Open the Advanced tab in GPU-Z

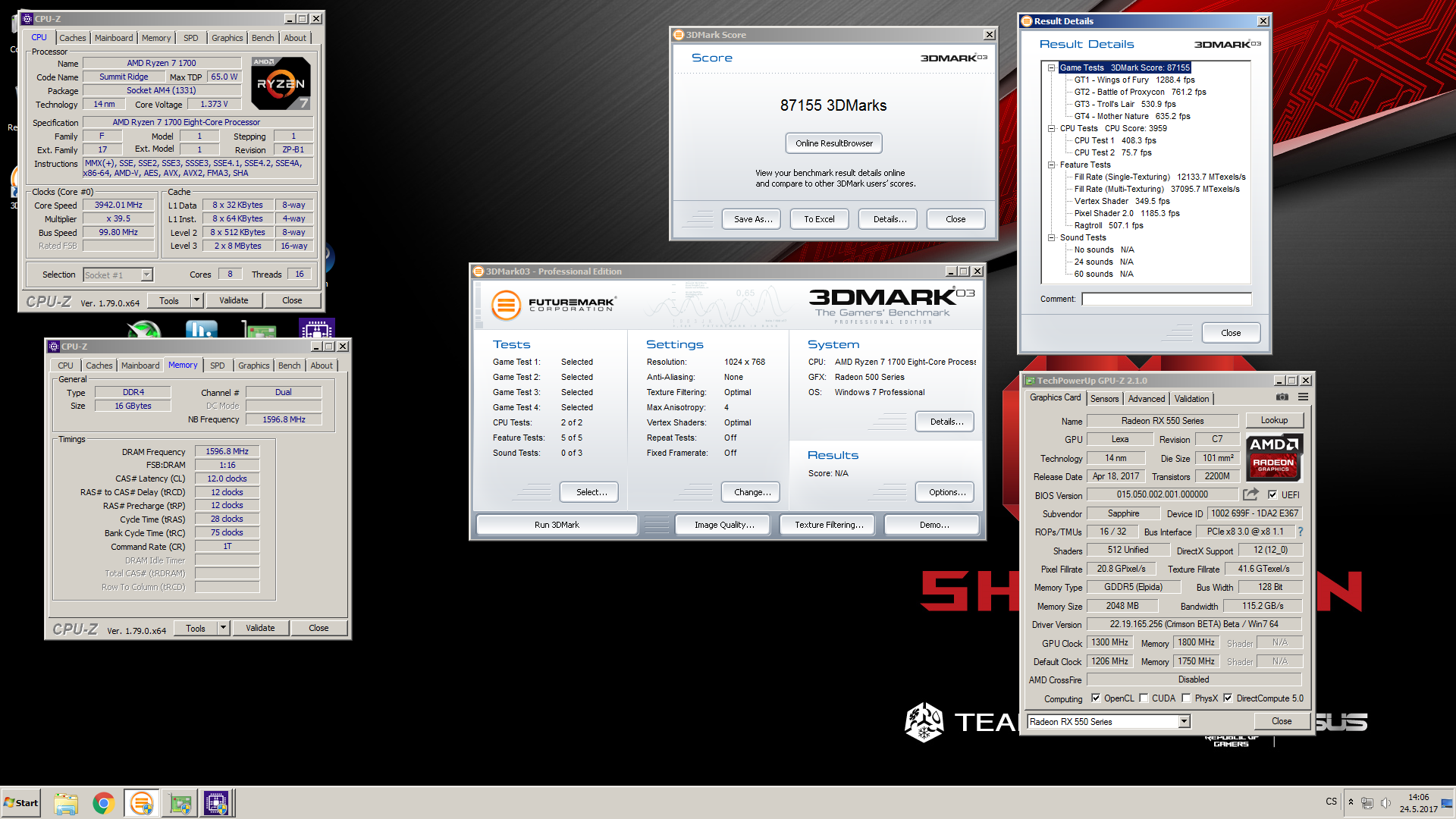[x=1146, y=399]
